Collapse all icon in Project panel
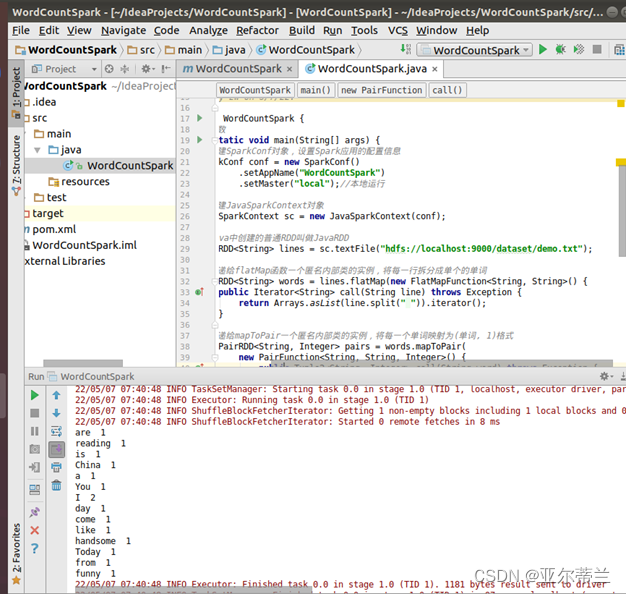Viewport: 626px width, 594px height. point(125,69)
